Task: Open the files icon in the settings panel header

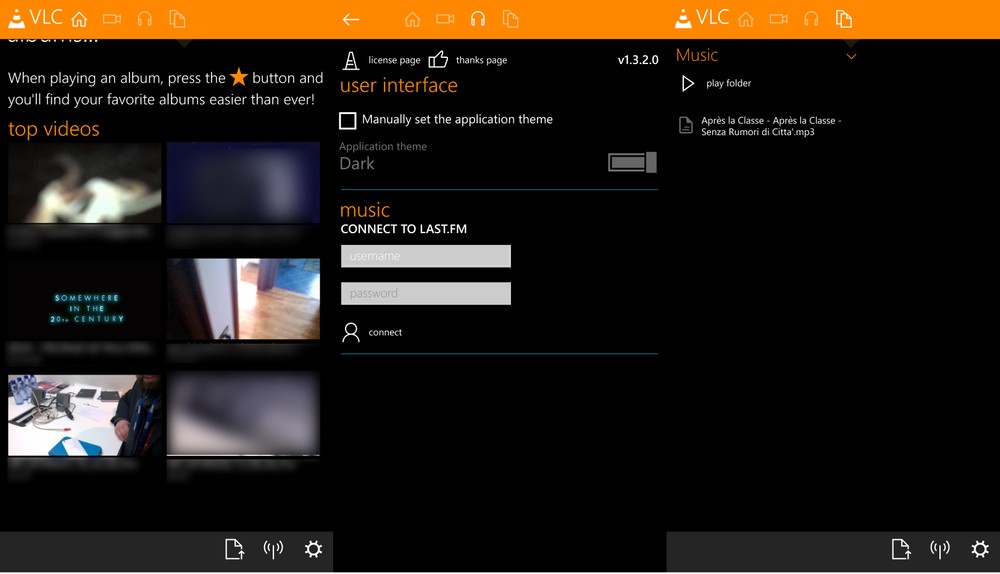Action: pyautogui.click(x=510, y=19)
